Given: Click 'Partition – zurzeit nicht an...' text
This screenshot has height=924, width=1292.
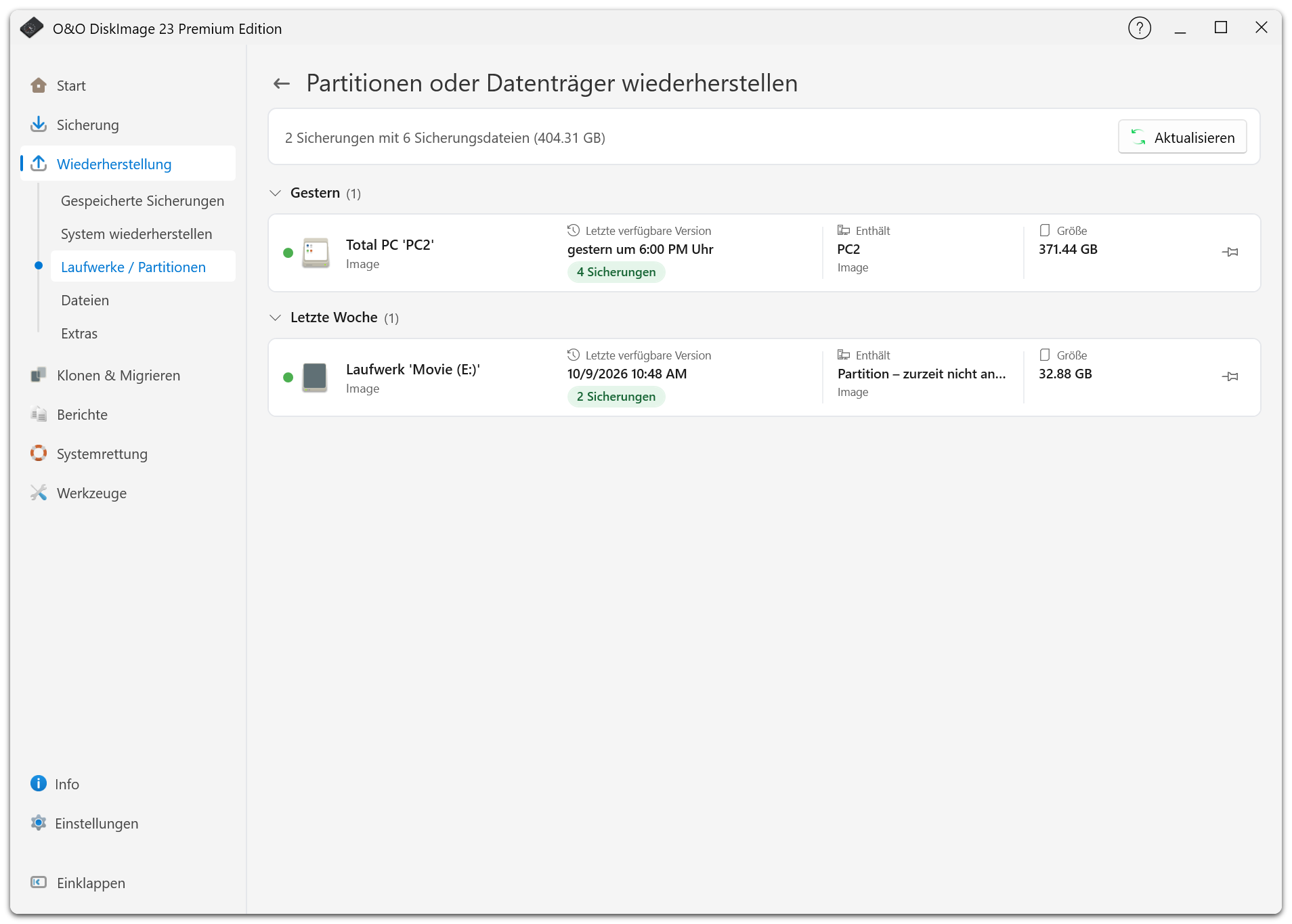Looking at the screenshot, I should pyautogui.click(x=922, y=374).
